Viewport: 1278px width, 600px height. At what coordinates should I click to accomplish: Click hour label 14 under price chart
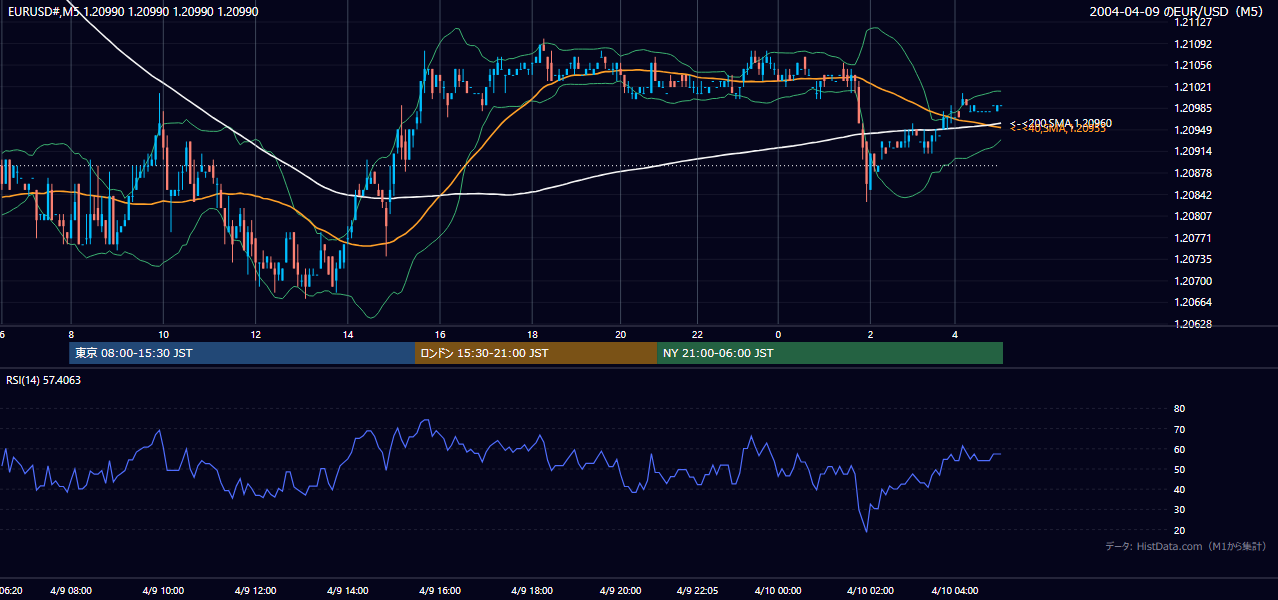(348, 334)
